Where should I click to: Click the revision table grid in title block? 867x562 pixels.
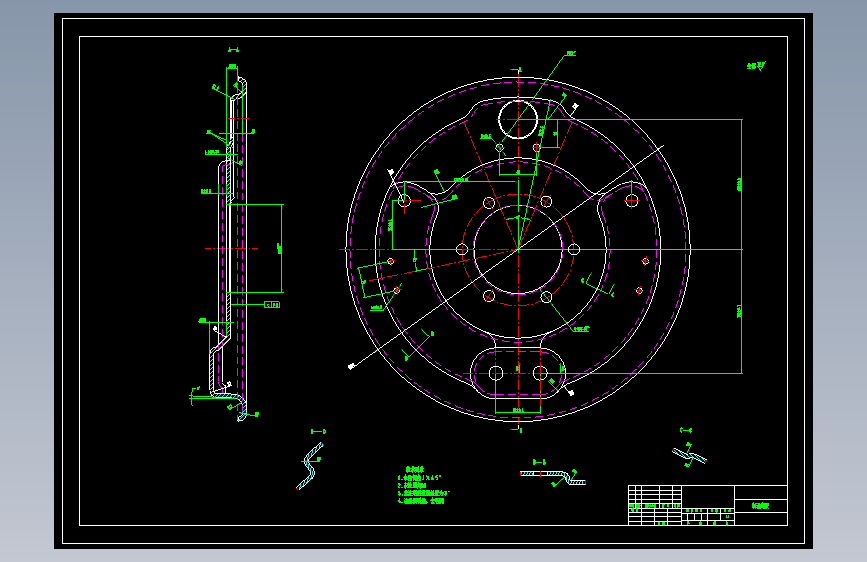(655, 505)
